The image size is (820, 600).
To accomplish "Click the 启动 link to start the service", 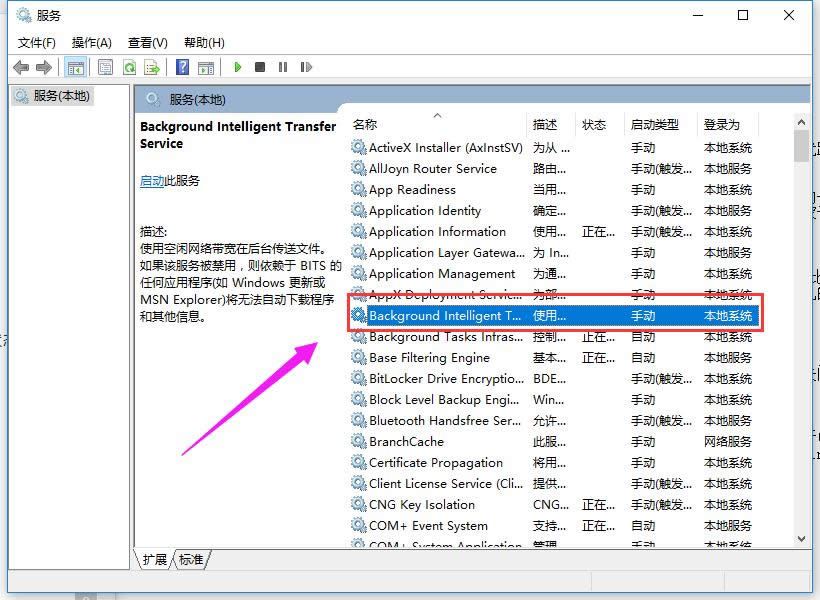I will point(151,181).
